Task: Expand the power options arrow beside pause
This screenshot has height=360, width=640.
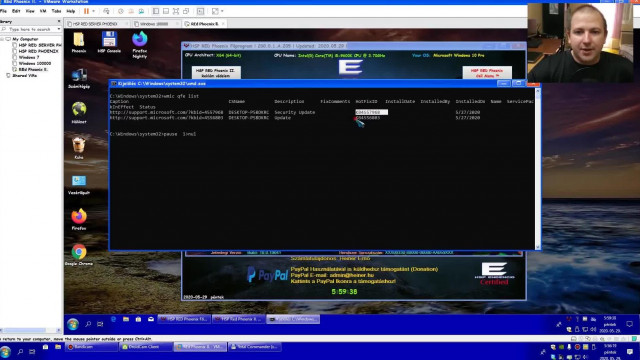Action: (94, 11)
